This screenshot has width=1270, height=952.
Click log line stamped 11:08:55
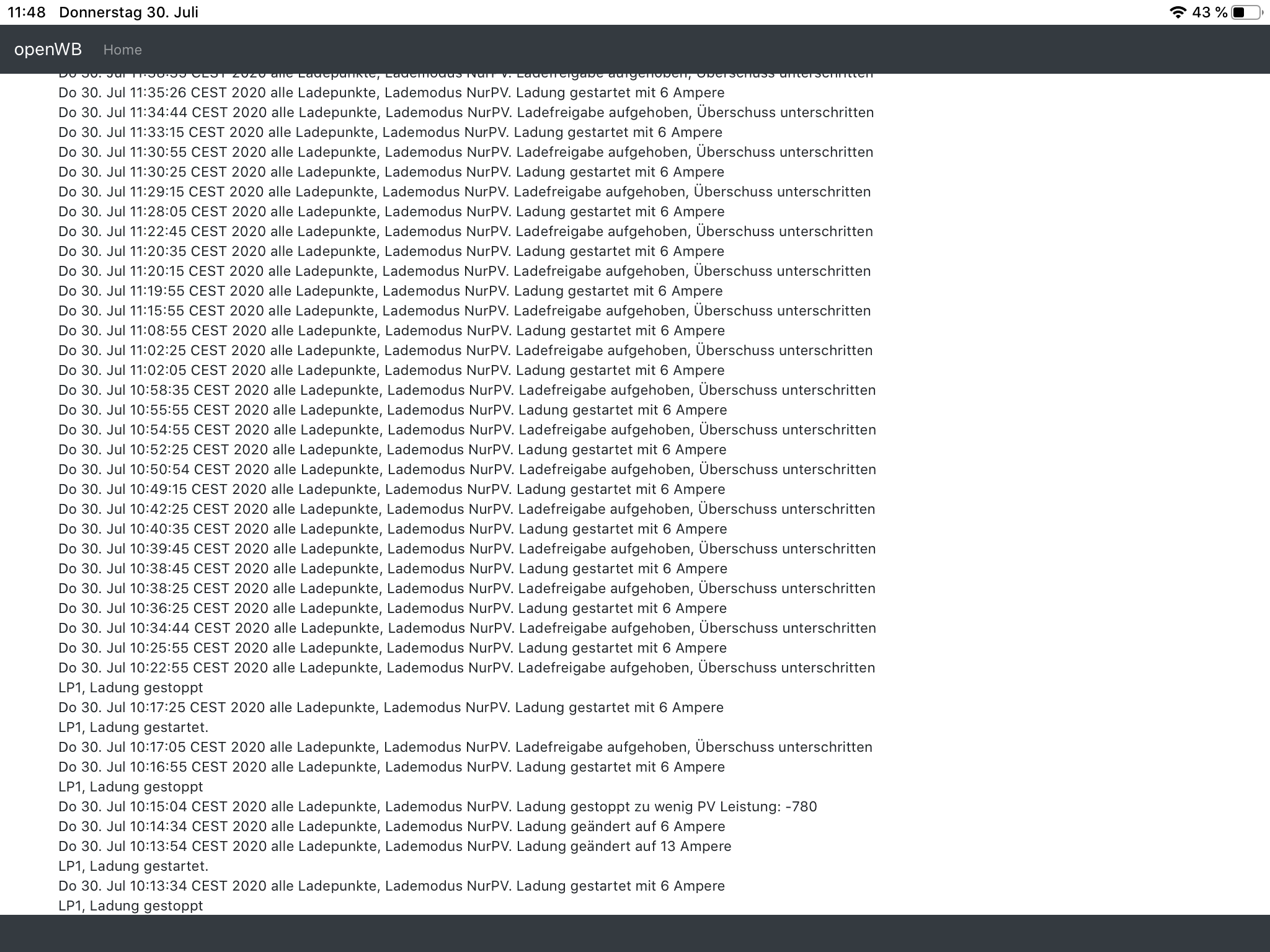391,330
